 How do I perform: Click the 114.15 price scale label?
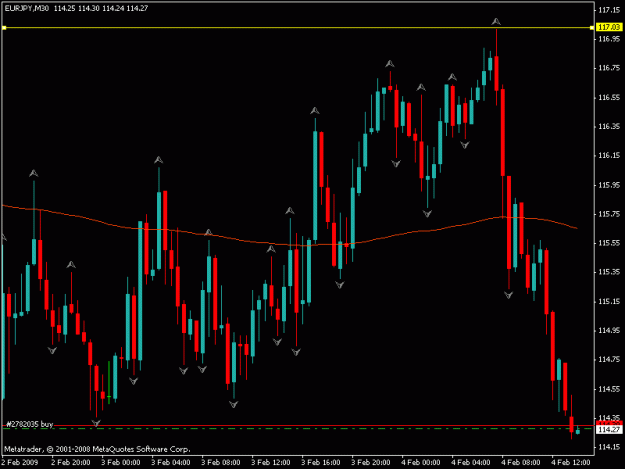609,447
